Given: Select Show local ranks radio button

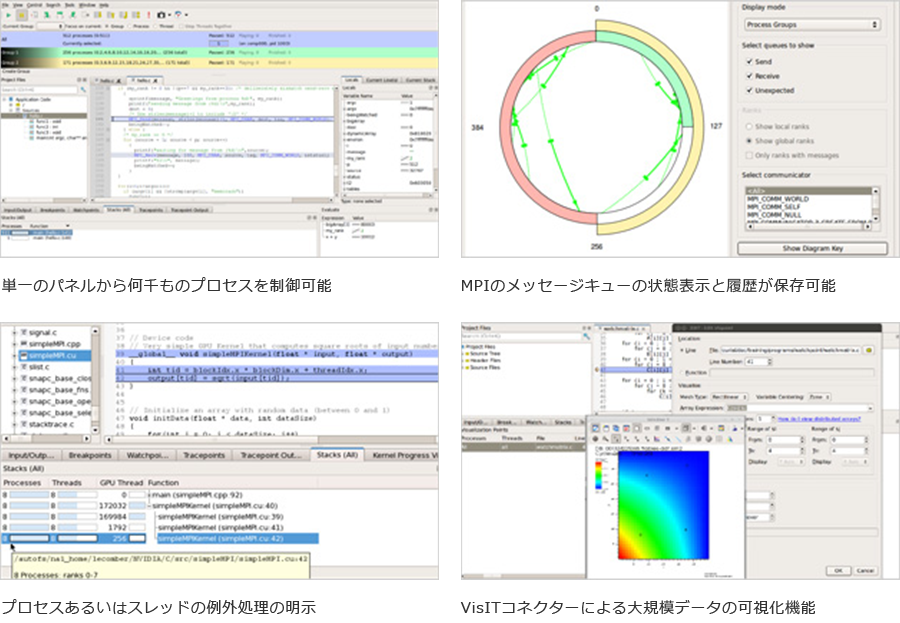Looking at the screenshot, I should tap(748, 126).
